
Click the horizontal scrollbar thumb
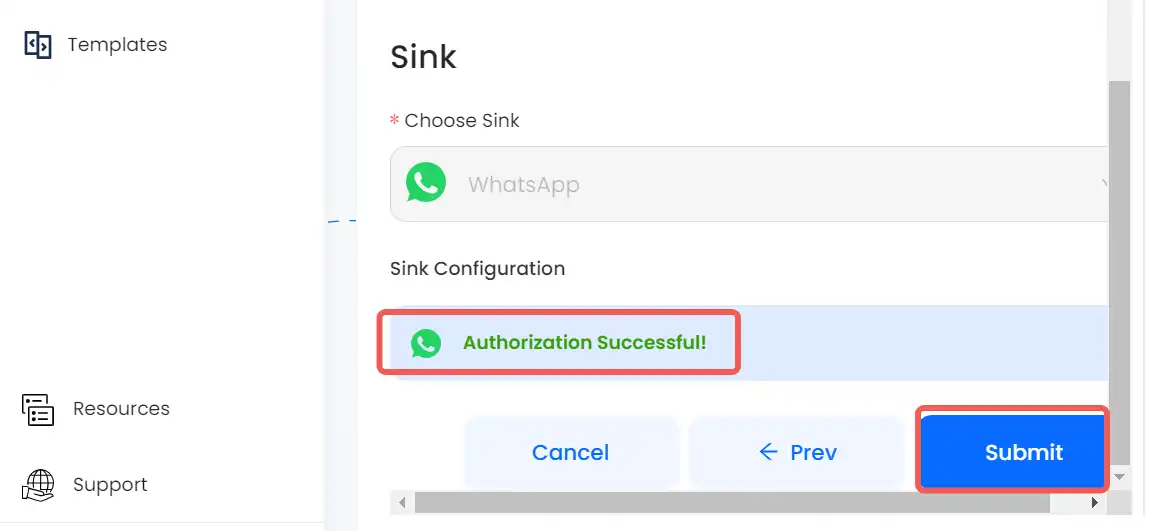tap(732, 503)
